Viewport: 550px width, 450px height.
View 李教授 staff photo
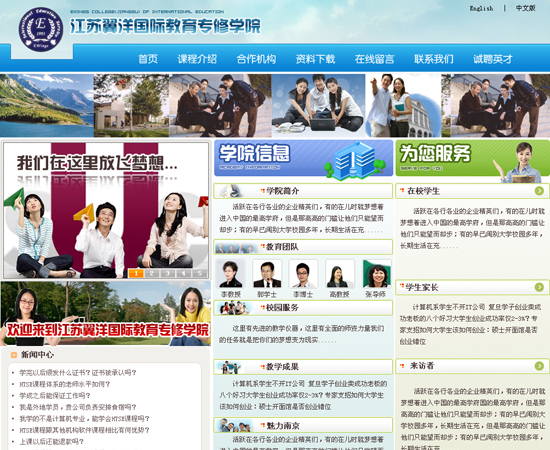click(230, 274)
